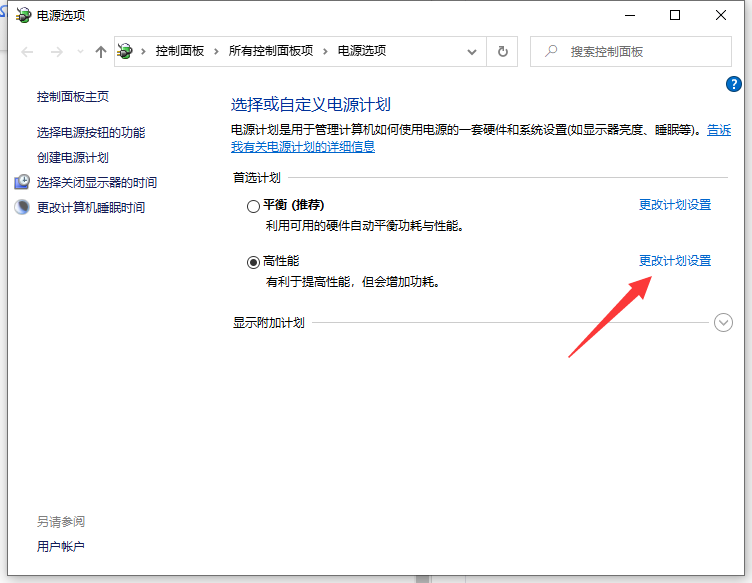Click the Refresh button in the address bar
The height and width of the screenshot is (583, 752).
pos(502,51)
